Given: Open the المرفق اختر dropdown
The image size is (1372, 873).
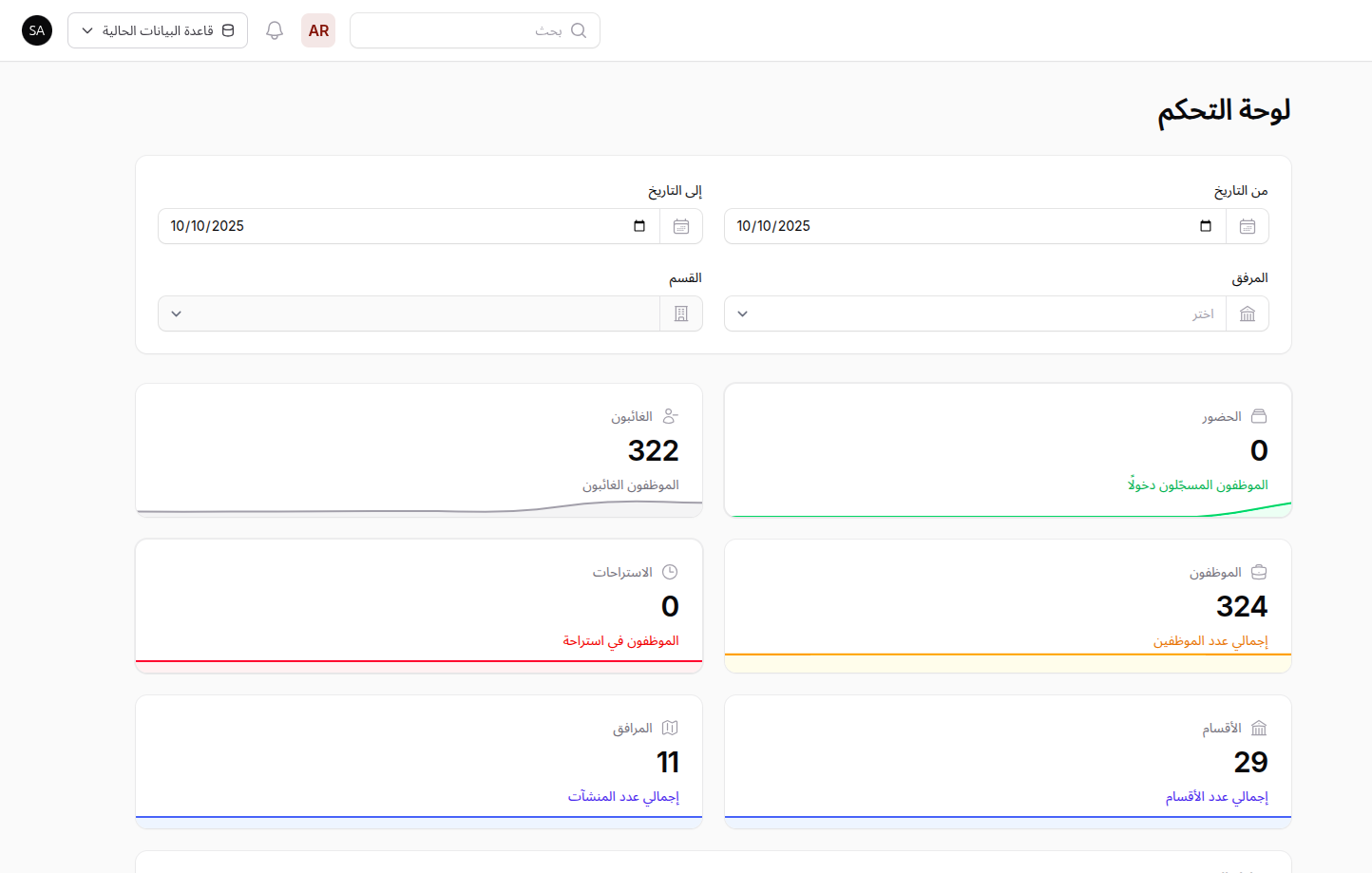Looking at the screenshot, I should (975, 313).
